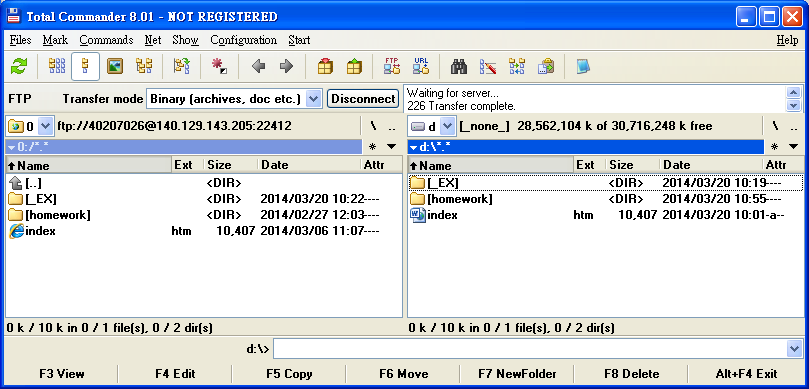This screenshot has height=389, width=809.
Task: Open Multi-rename tool icon
Action: pyautogui.click(x=488, y=66)
